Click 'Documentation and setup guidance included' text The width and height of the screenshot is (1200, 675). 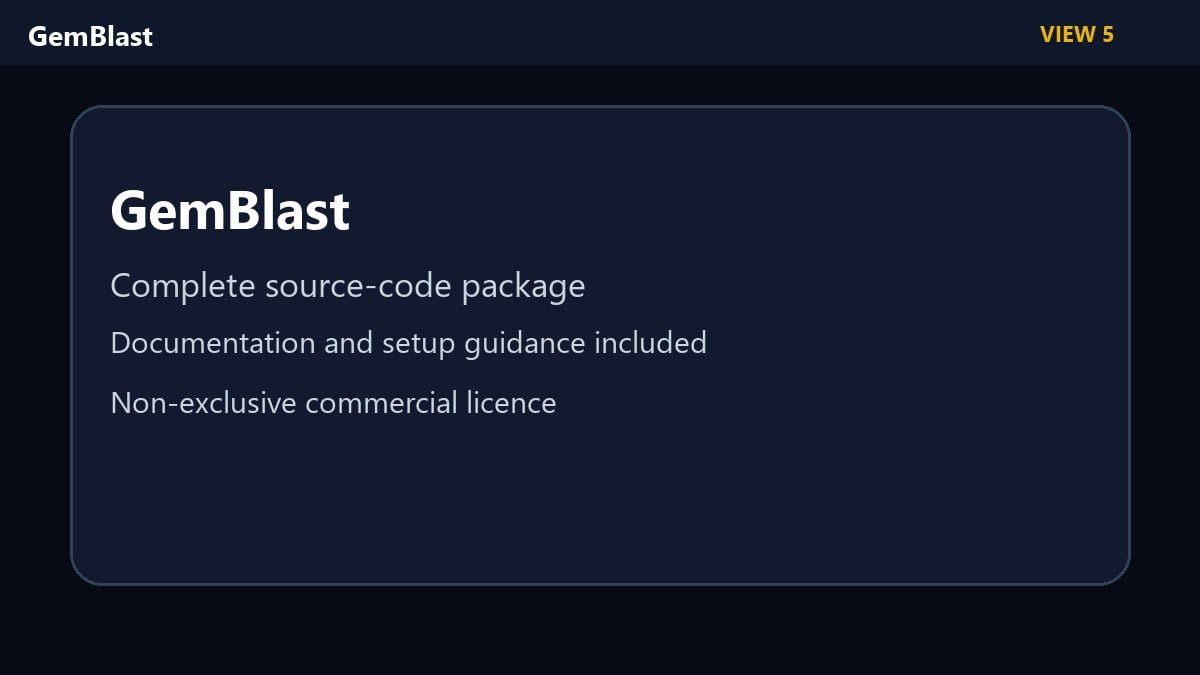408,343
